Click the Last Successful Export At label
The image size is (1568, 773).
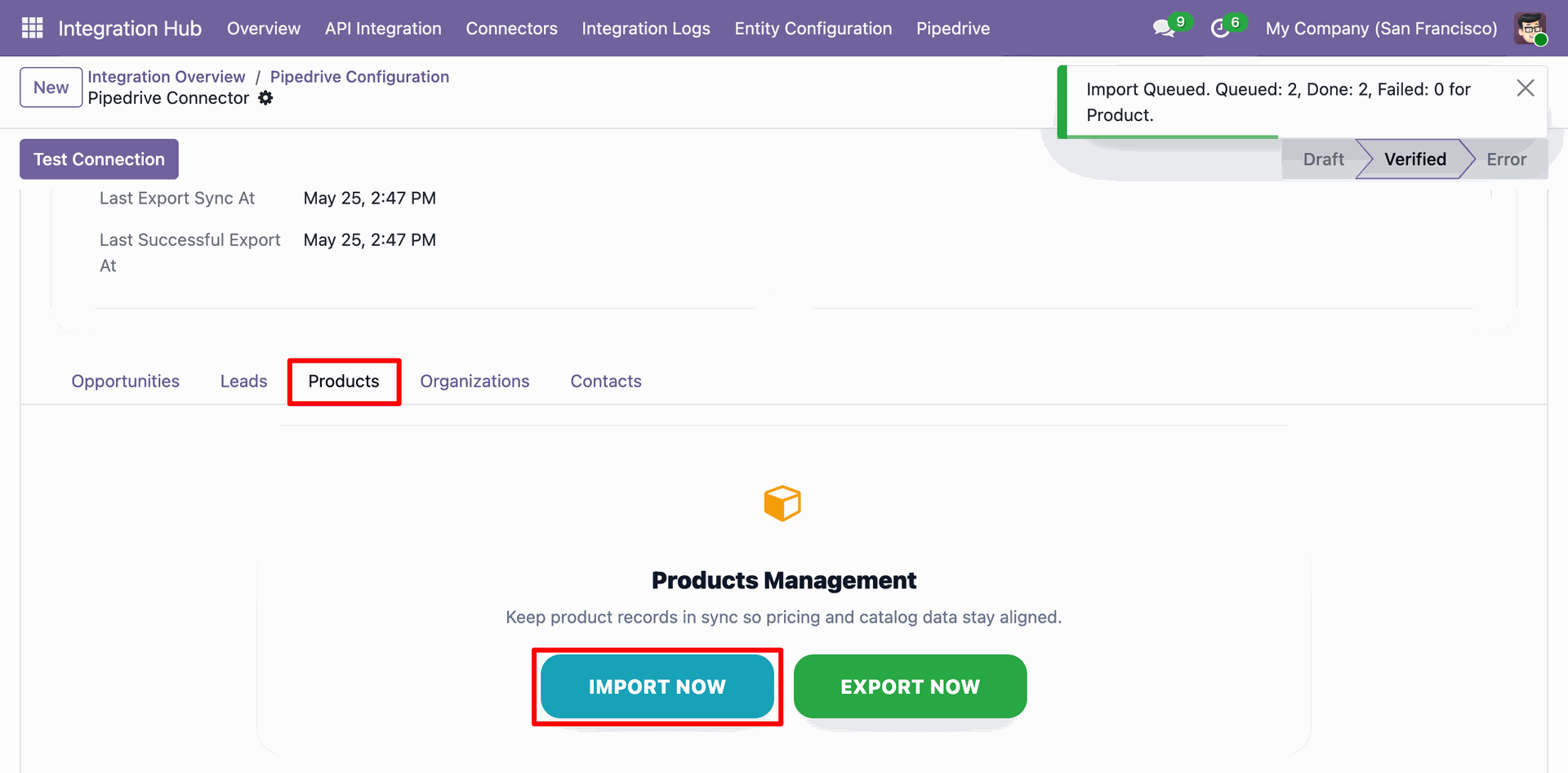(x=189, y=252)
